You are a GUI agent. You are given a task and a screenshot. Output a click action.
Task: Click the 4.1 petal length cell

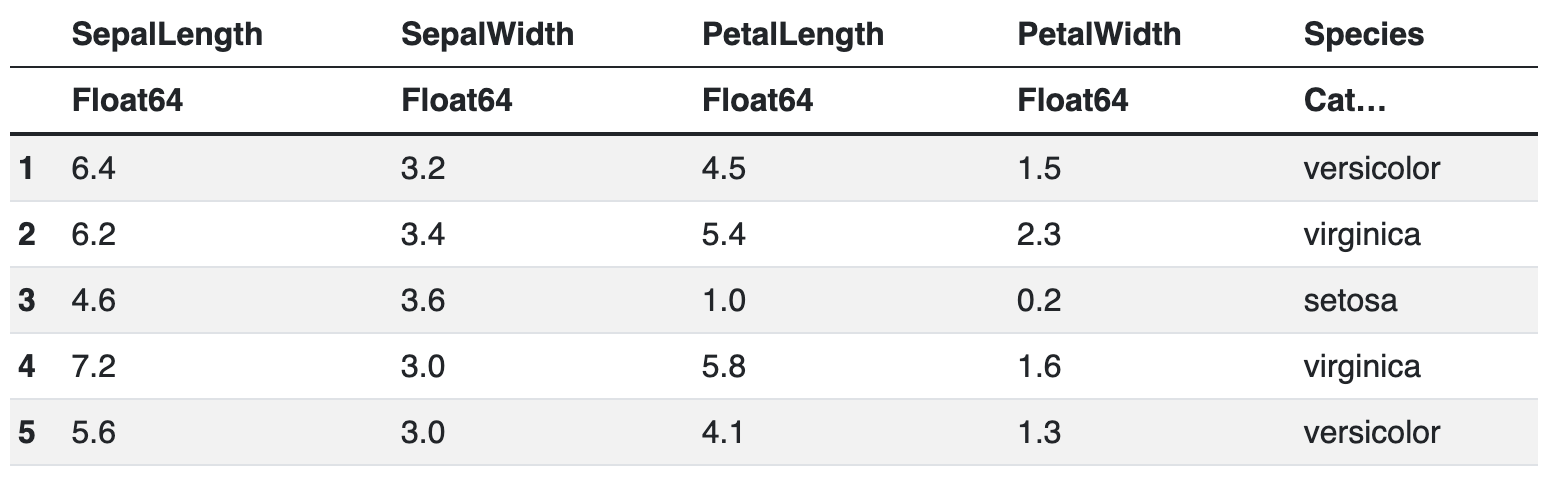724,432
